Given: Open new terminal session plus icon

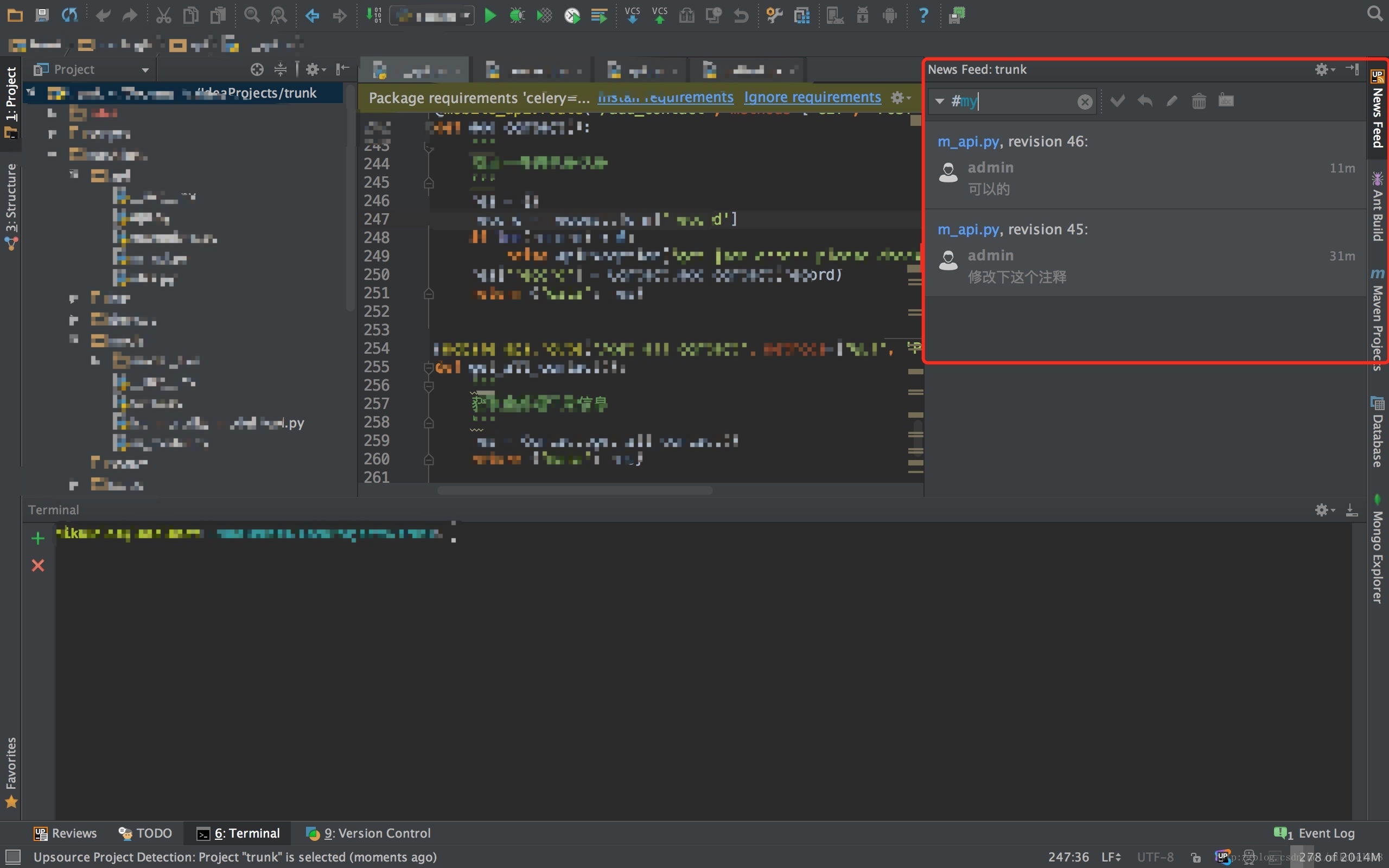Looking at the screenshot, I should [x=38, y=539].
